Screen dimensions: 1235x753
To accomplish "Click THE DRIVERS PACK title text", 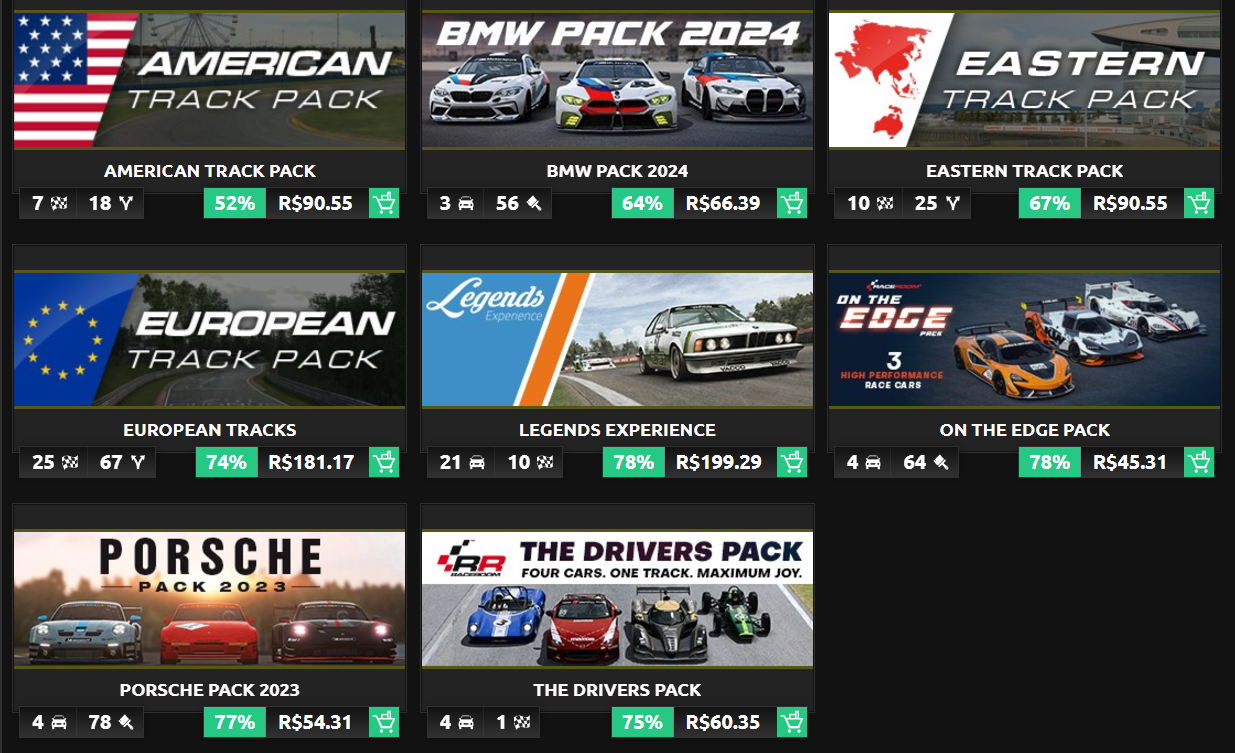I will (x=617, y=690).
